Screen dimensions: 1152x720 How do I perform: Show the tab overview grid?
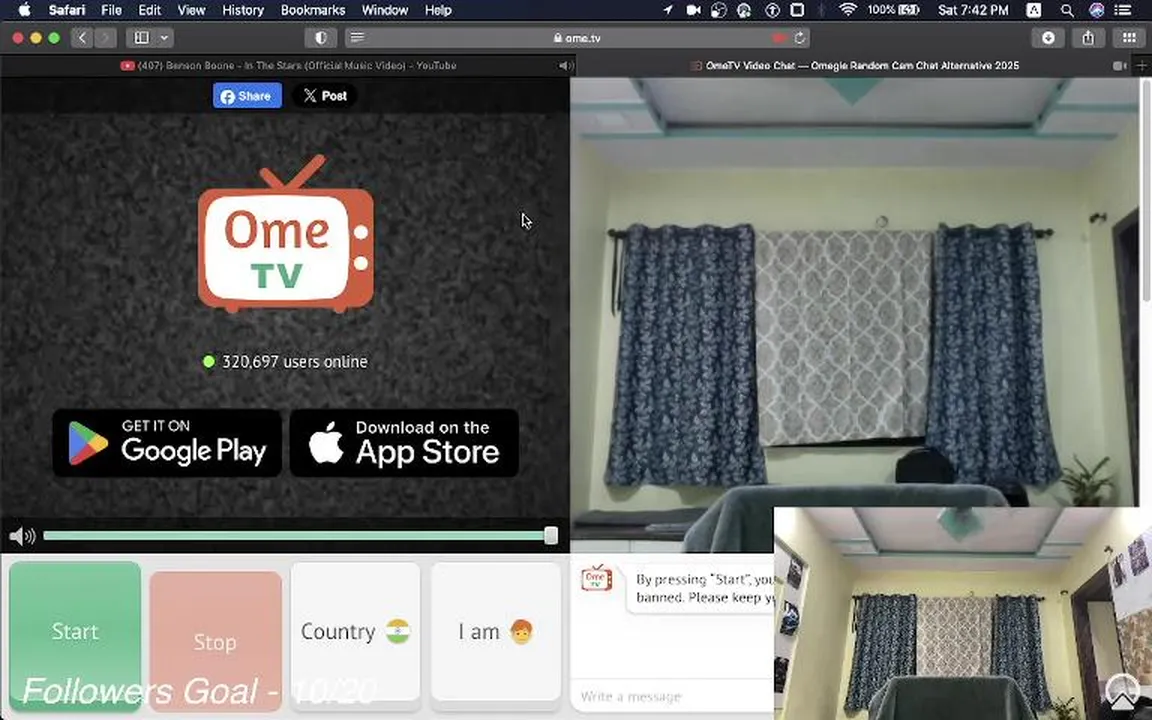(1128, 37)
